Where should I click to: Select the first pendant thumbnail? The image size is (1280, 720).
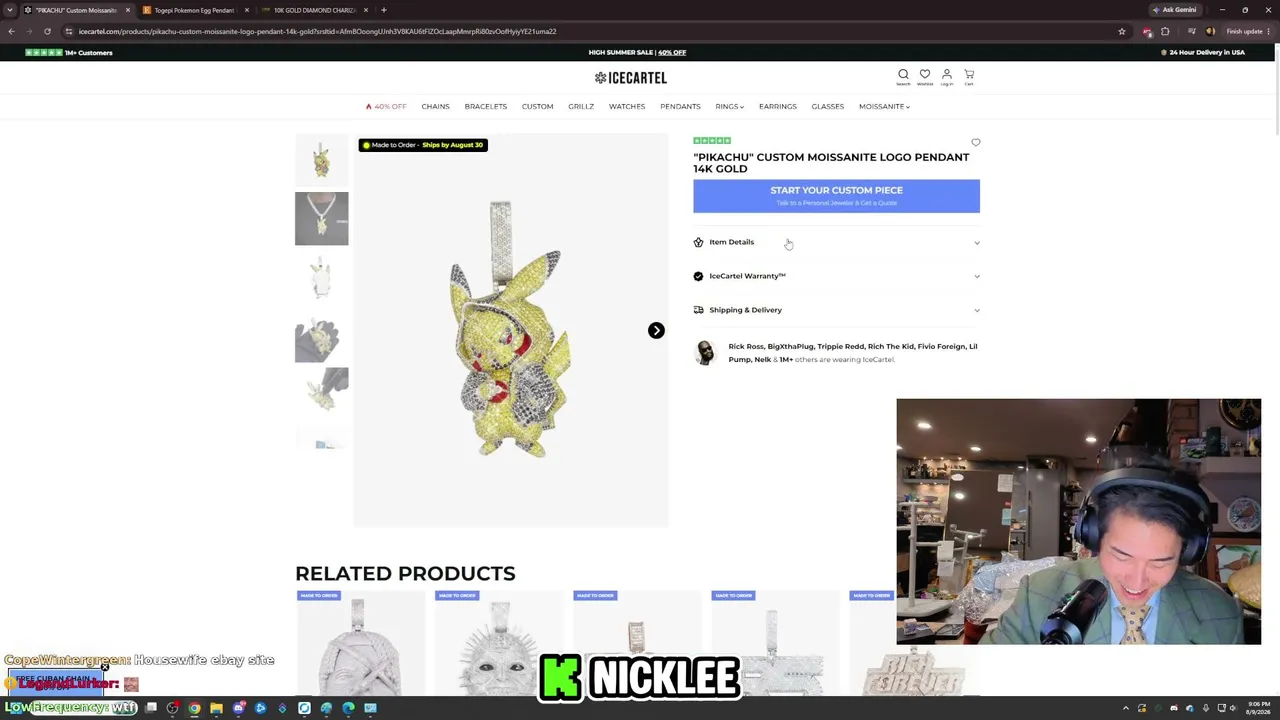(x=321, y=160)
